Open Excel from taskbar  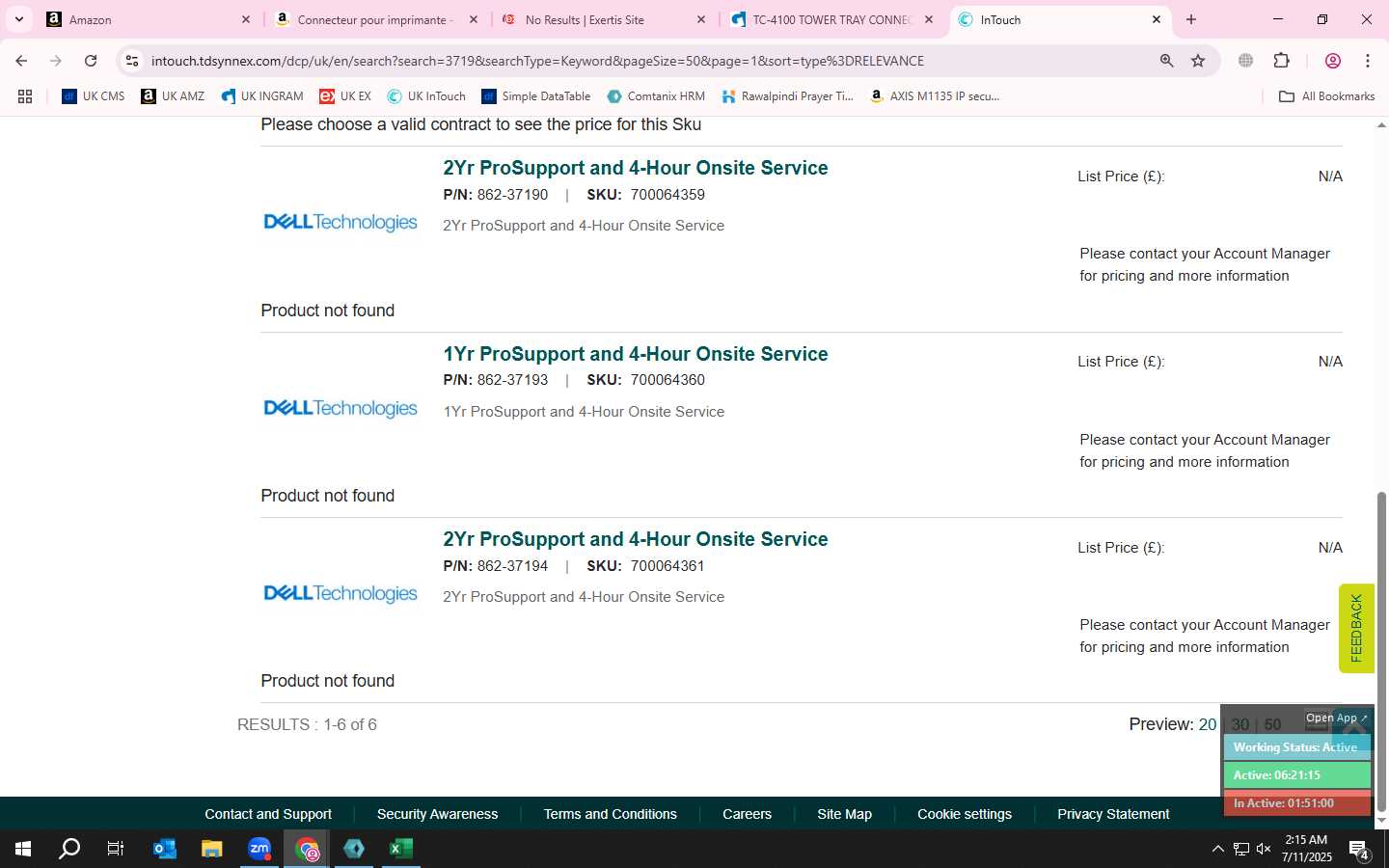(401, 849)
